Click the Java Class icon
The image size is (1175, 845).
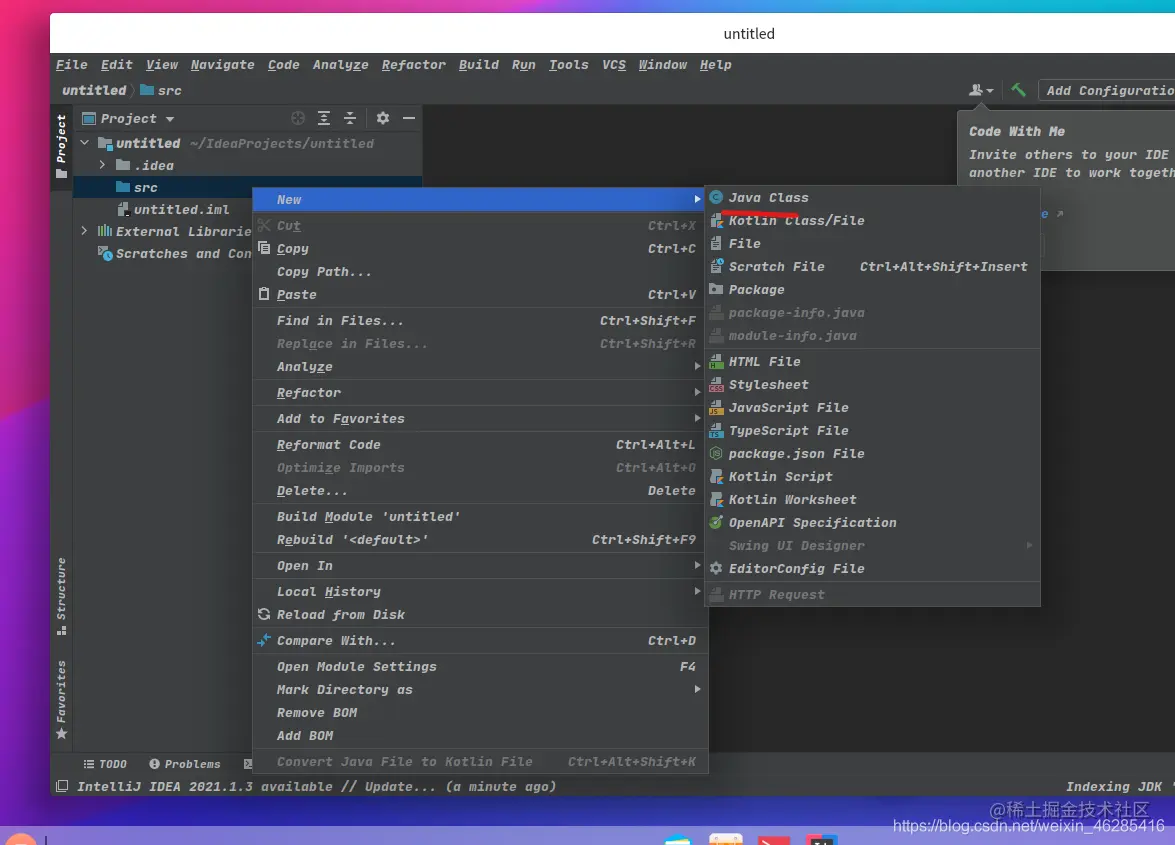[x=716, y=197]
